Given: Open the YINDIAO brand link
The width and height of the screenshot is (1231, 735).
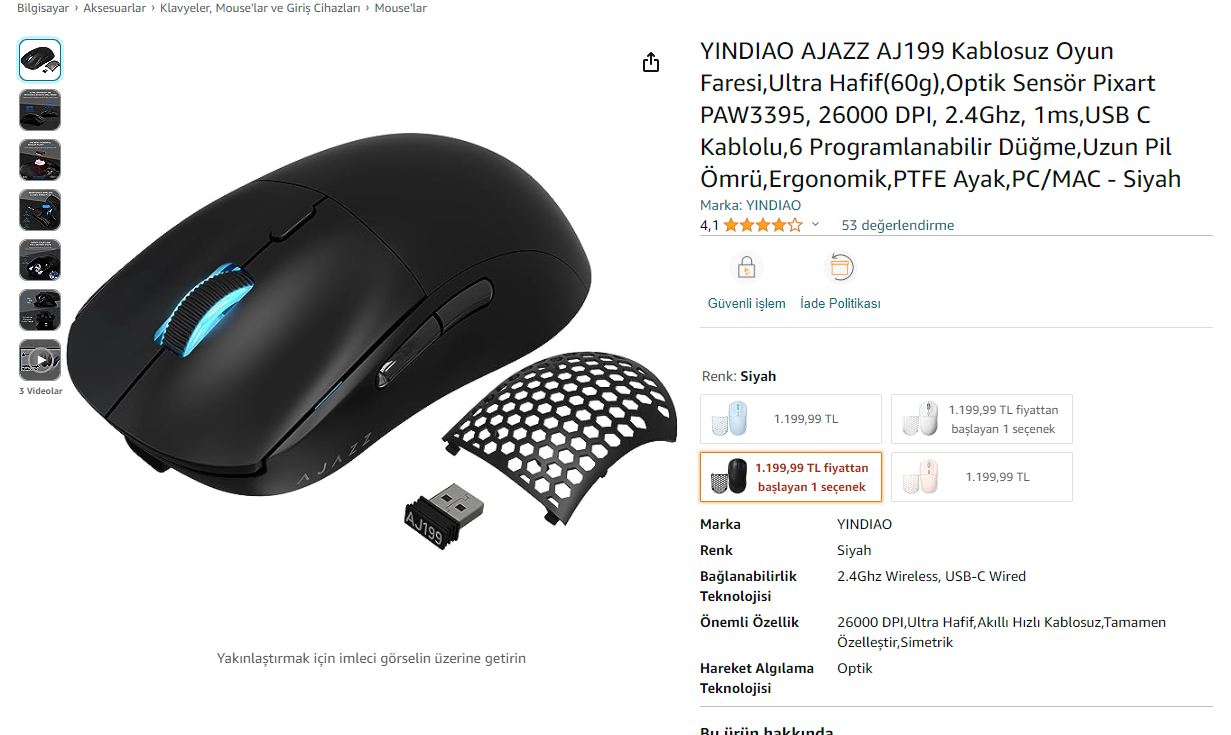Looking at the screenshot, I should [773, 205].
